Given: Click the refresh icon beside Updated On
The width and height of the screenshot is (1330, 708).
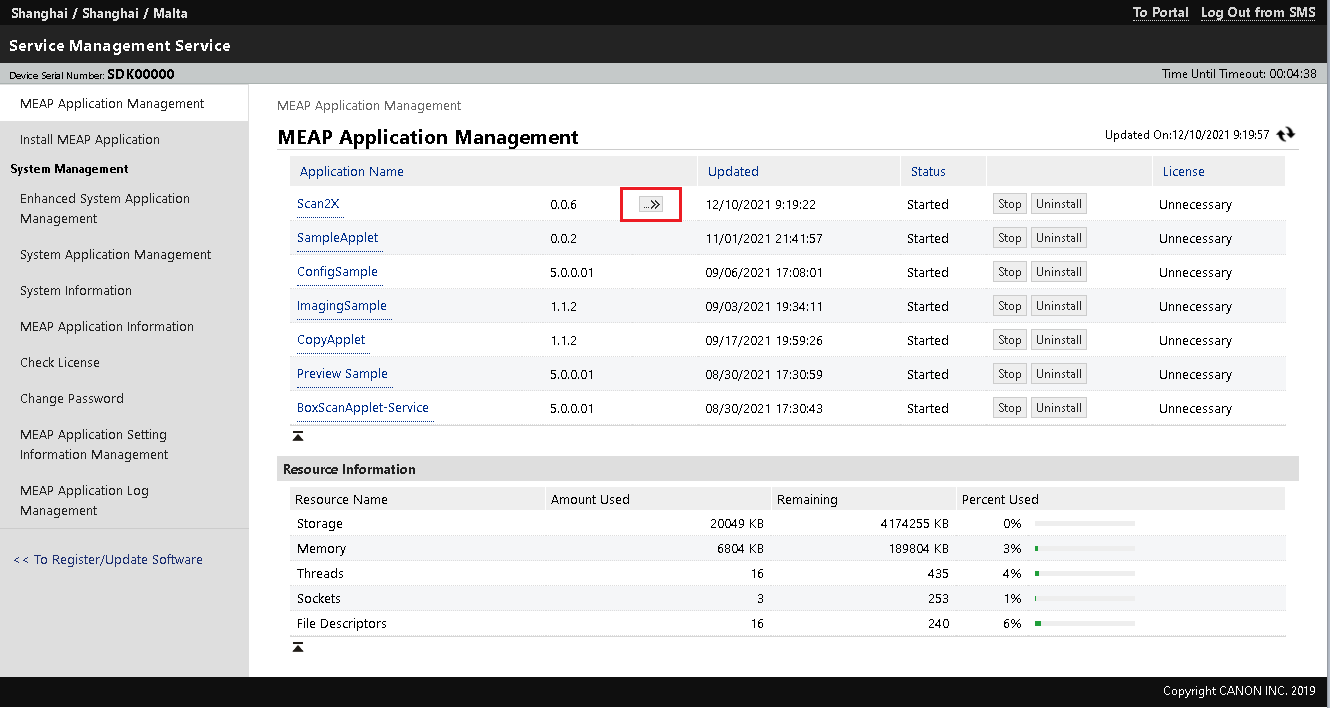Looking at the screenshot, I should [1286, 134].
